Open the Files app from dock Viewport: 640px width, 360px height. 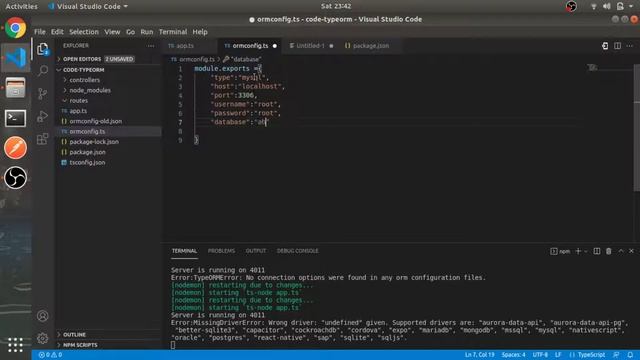click(x=16, y=88)
